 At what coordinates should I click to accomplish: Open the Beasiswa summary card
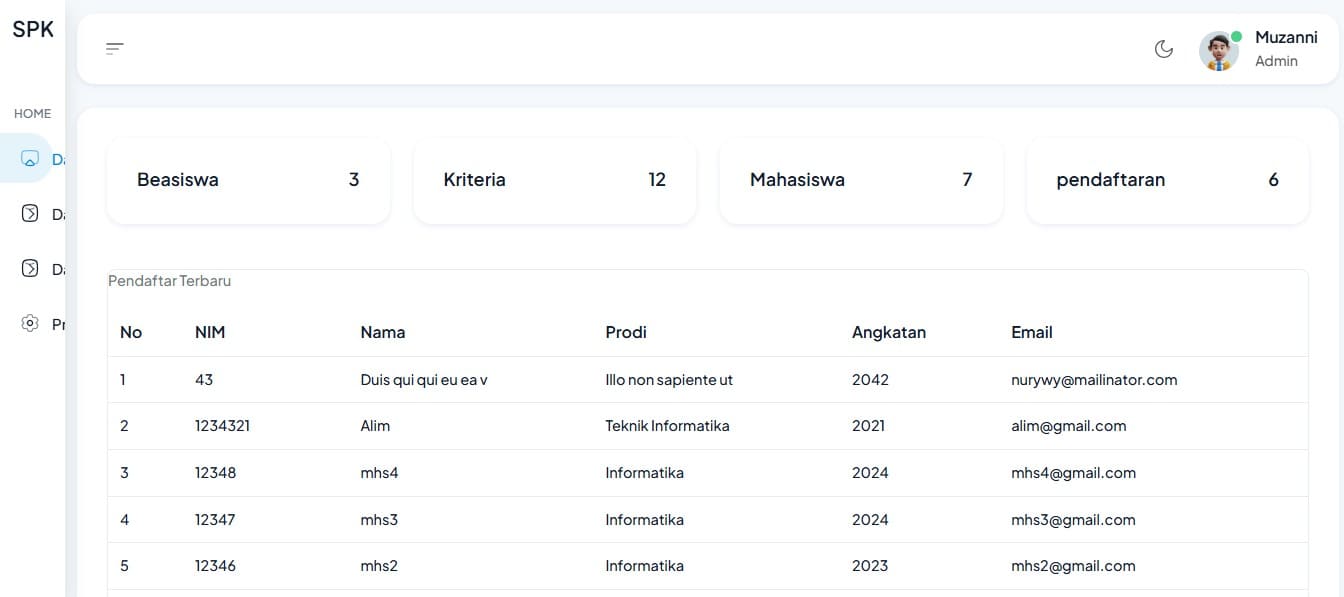pos(248,180)
